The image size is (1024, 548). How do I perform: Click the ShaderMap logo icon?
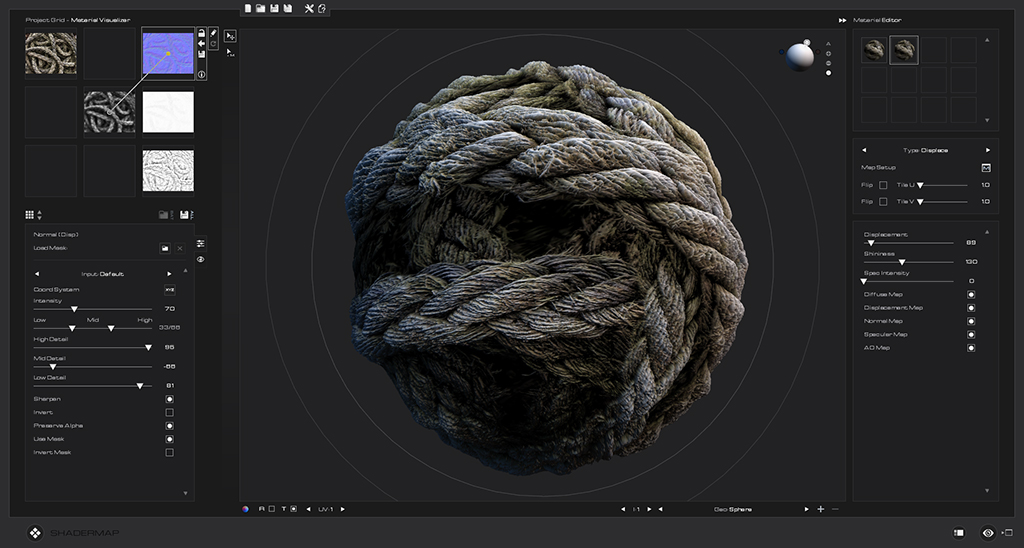coord(34,533)
